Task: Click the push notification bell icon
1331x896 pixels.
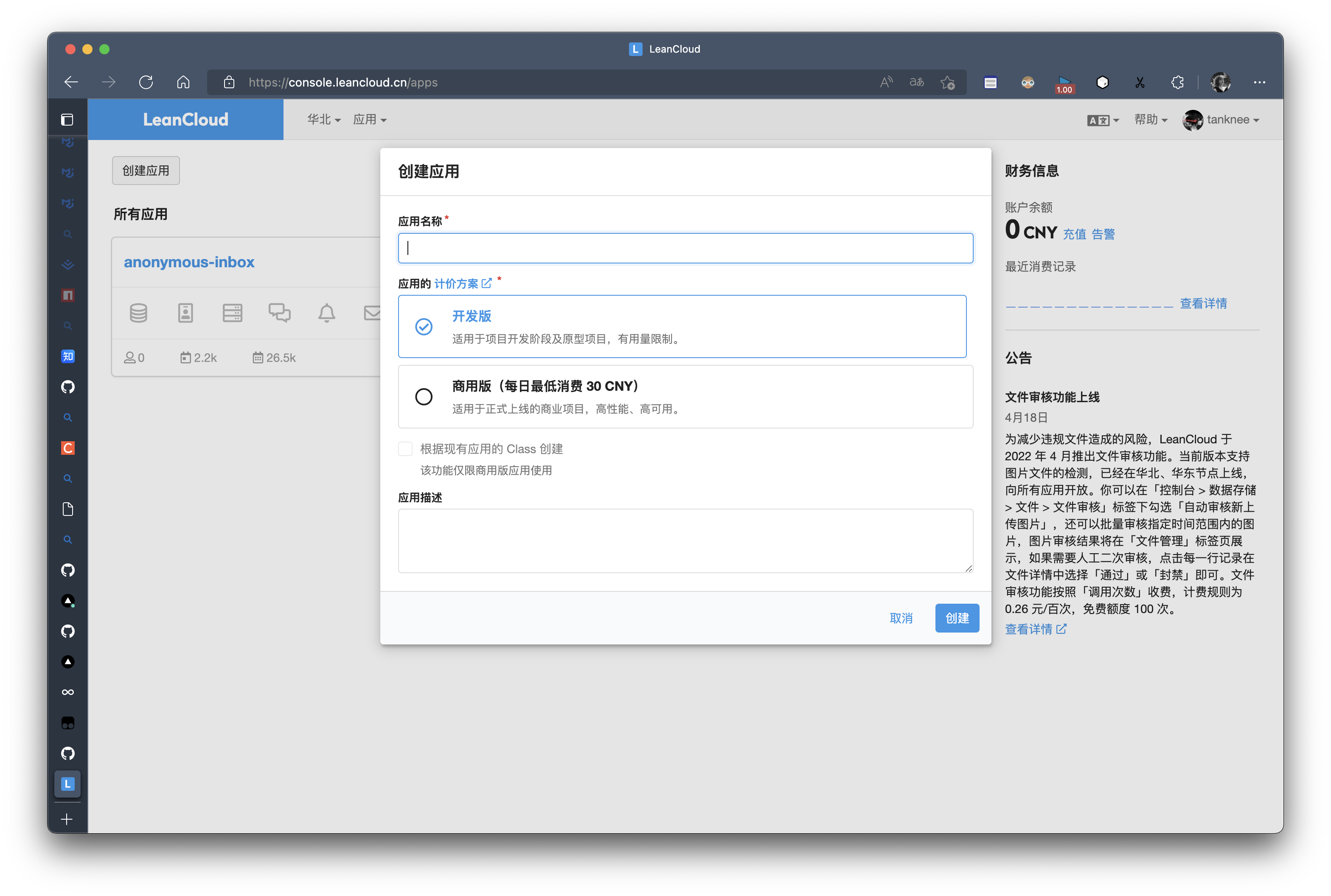Action: pyautogui.click(x=326, y=313)
